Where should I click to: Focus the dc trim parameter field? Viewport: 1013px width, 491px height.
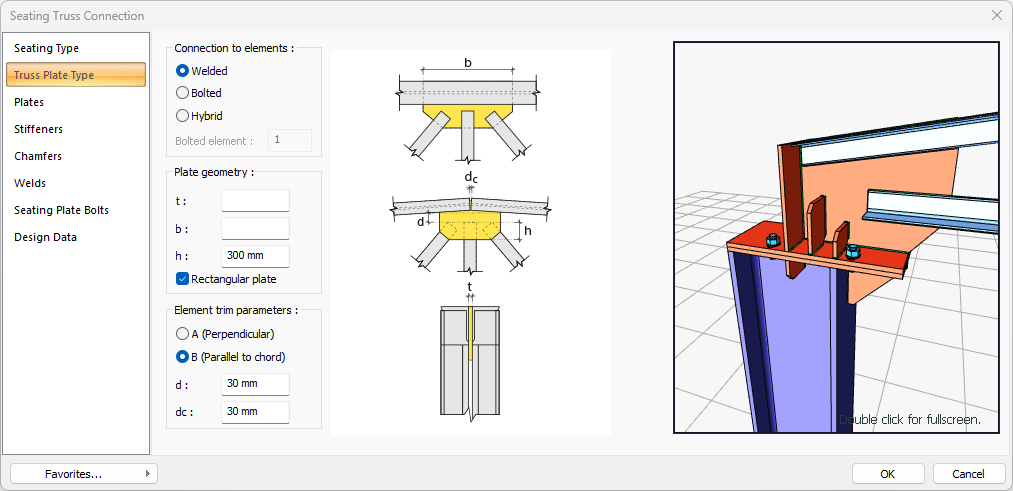(x=255, y=412)
